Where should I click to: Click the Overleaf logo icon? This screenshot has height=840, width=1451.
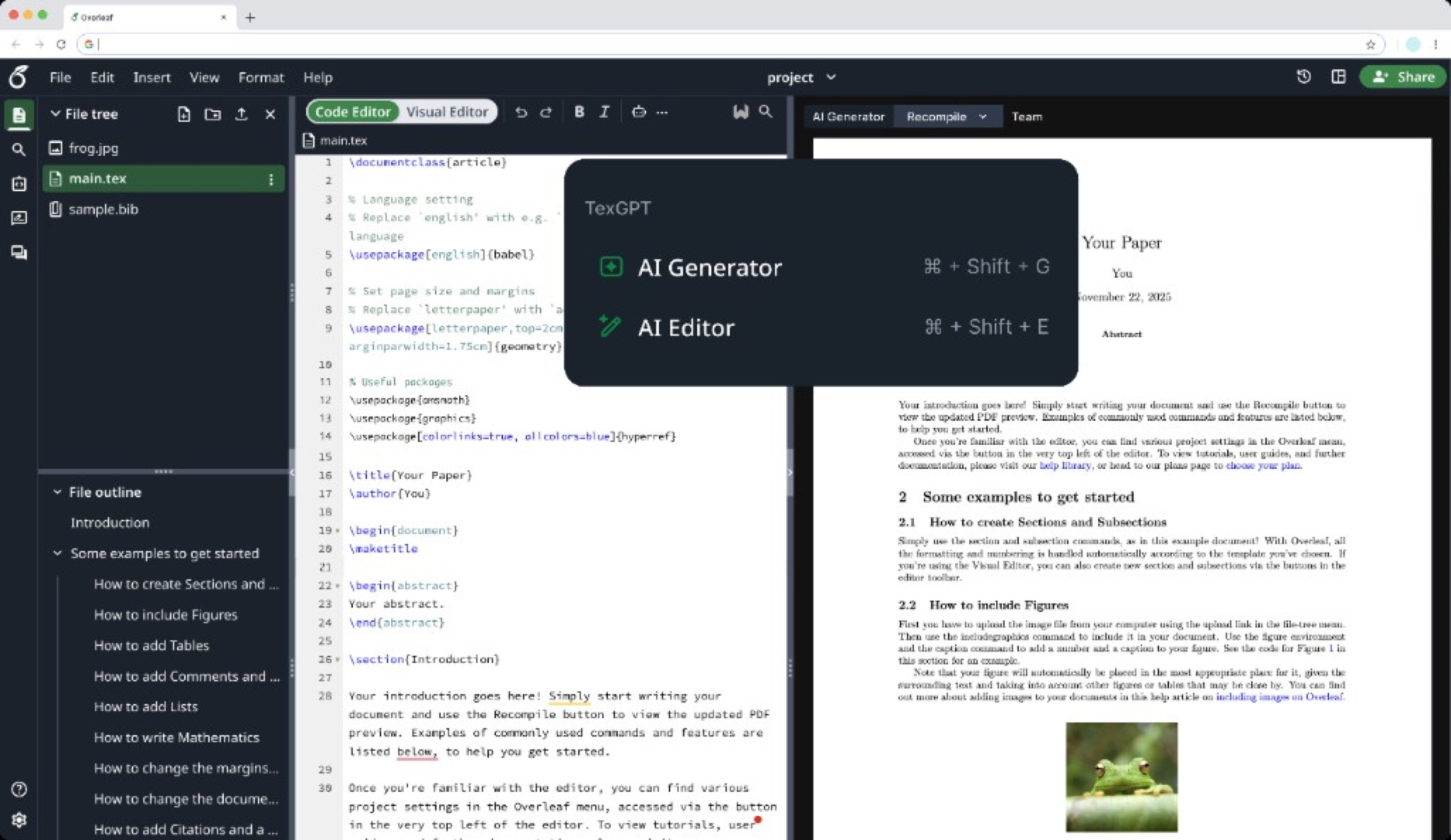pyautogui.click(x=18, y=76)
